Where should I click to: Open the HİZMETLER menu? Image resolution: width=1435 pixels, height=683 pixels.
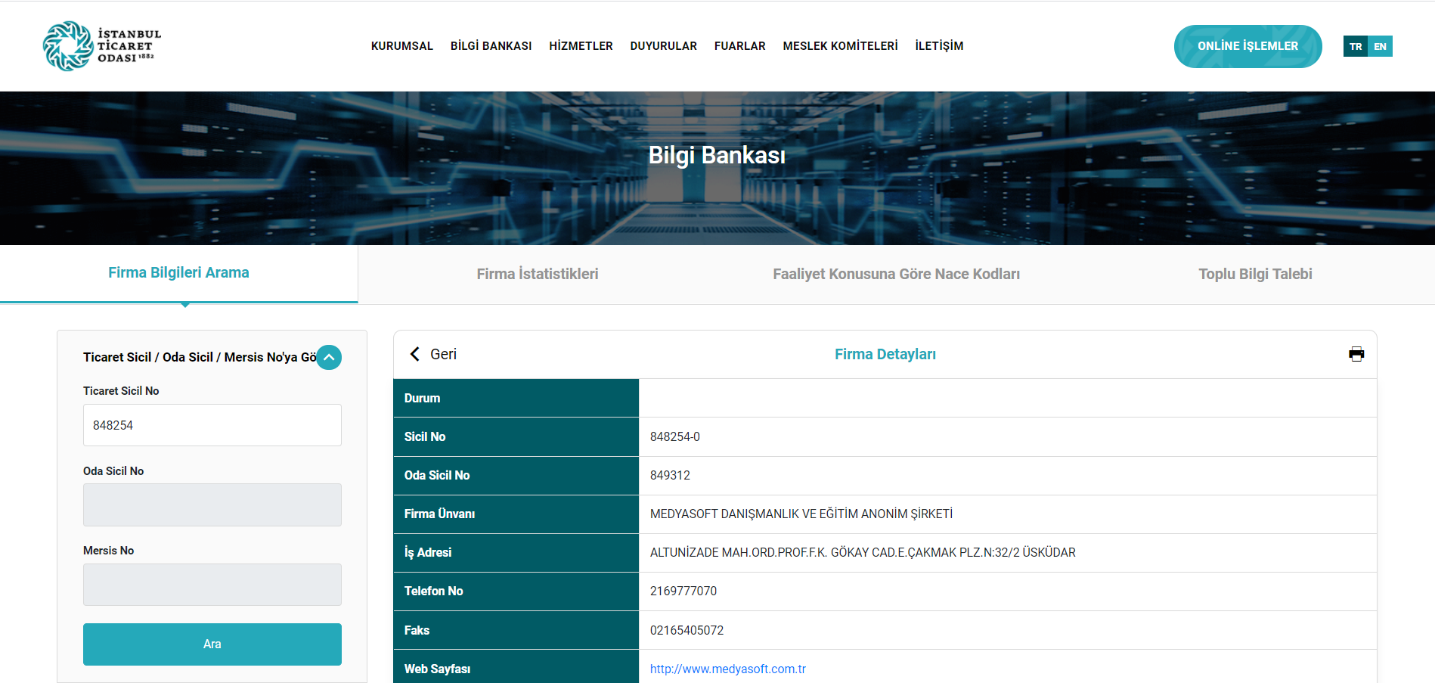pos(581,46)
